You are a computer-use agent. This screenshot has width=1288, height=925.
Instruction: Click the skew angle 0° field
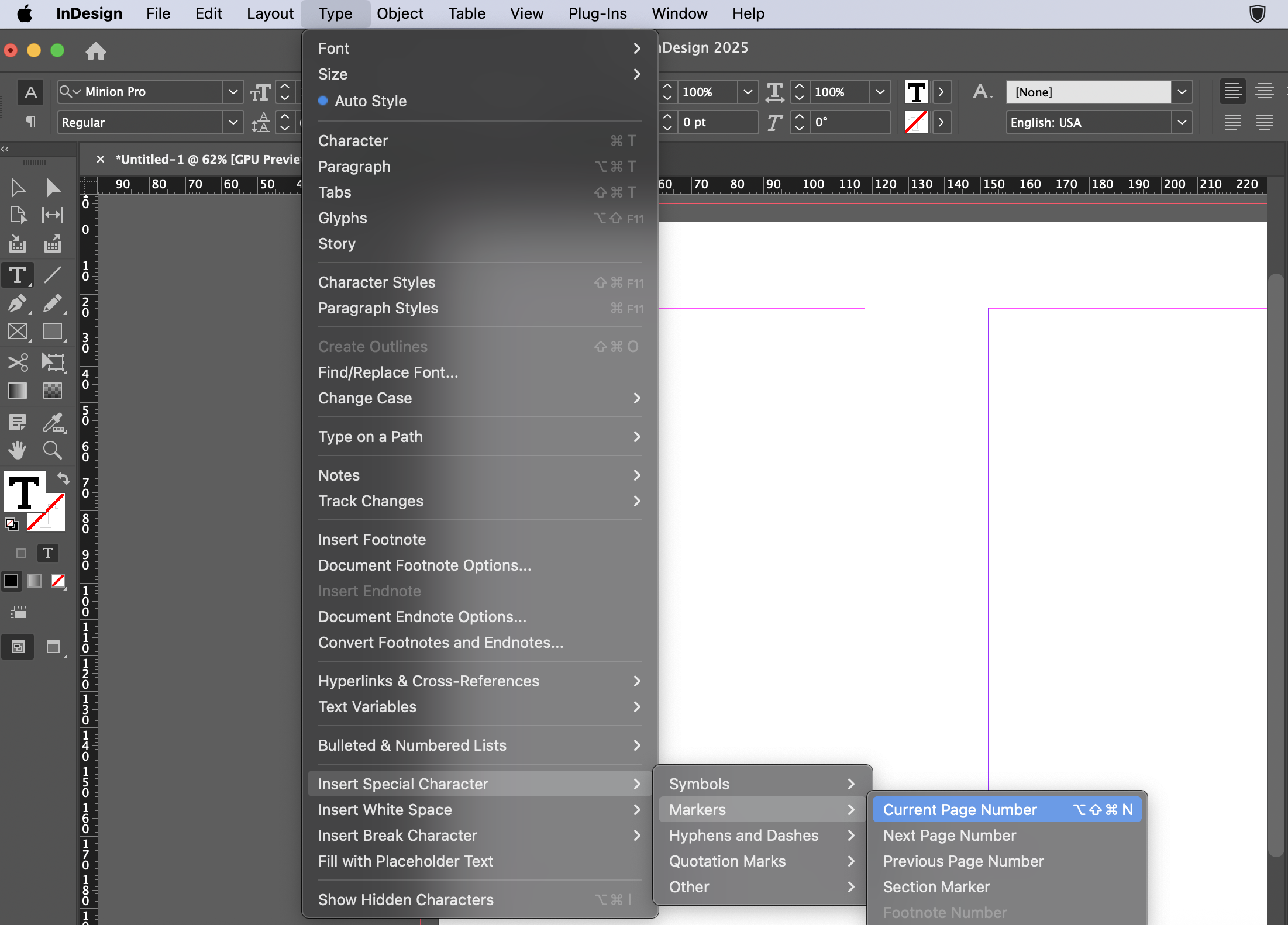(850, 122)
